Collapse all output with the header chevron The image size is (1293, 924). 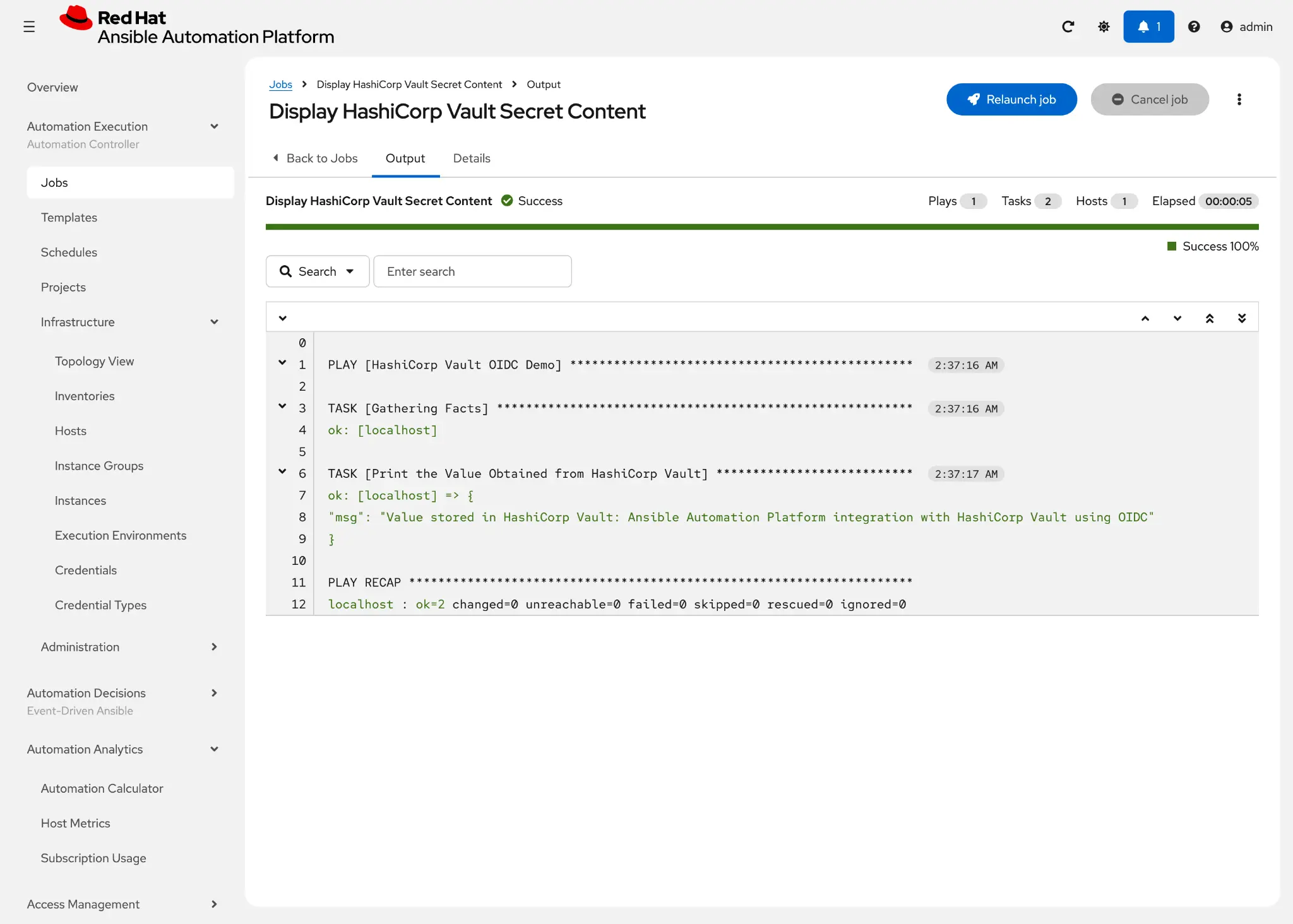point(282,318)
